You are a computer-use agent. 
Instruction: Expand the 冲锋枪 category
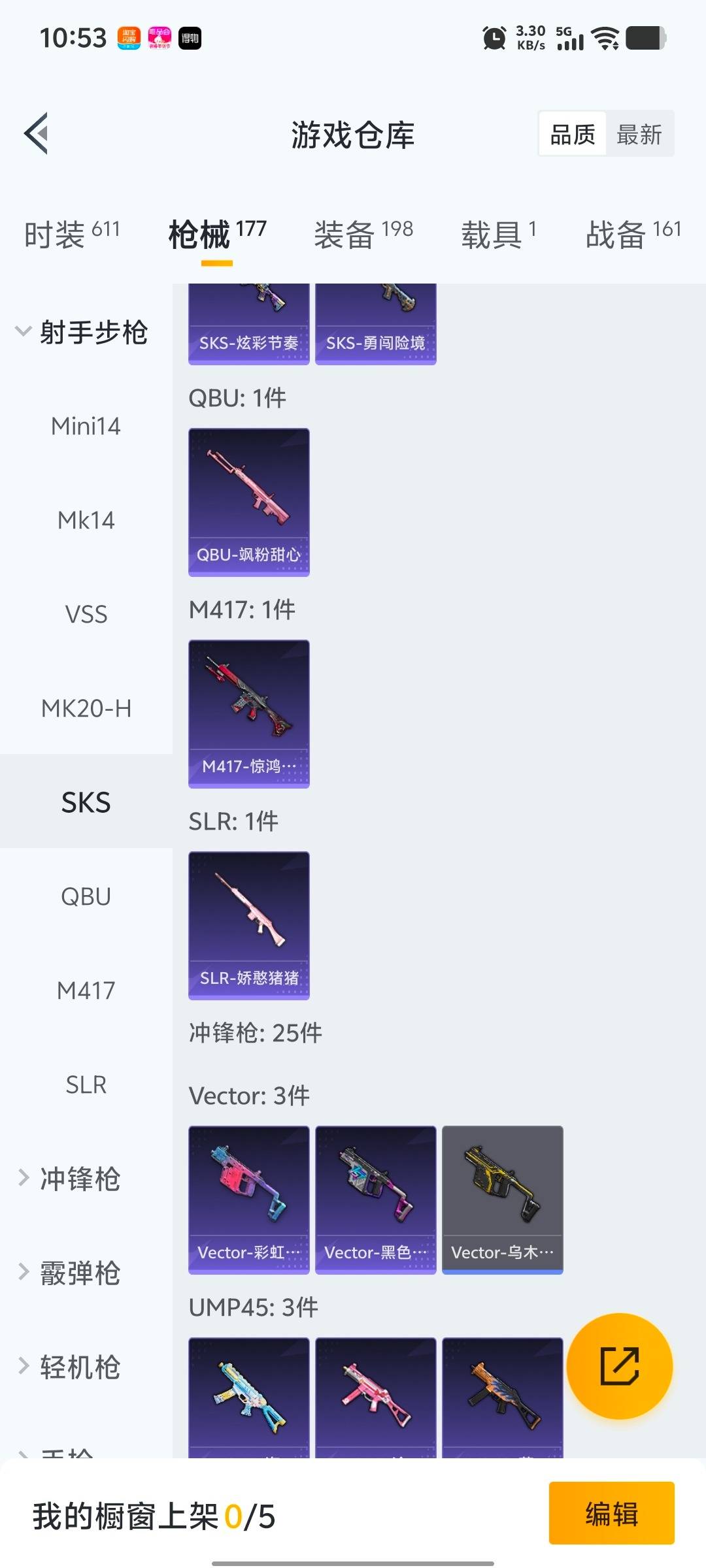[x=69, y=1179]
